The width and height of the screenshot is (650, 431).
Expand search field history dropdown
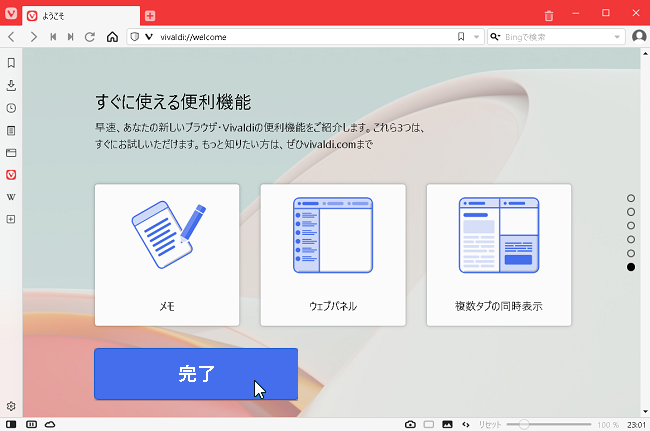click(x=617, y=37)
